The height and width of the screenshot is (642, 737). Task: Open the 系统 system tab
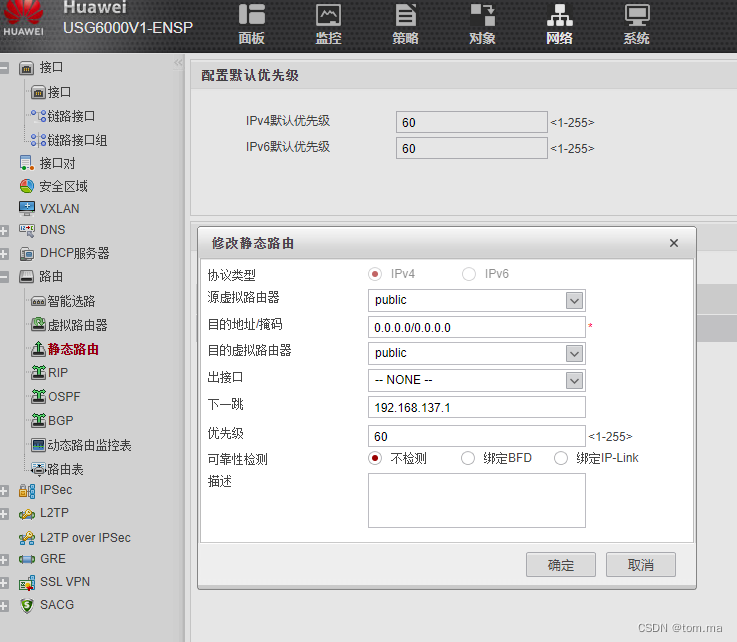tap(636, 24)
